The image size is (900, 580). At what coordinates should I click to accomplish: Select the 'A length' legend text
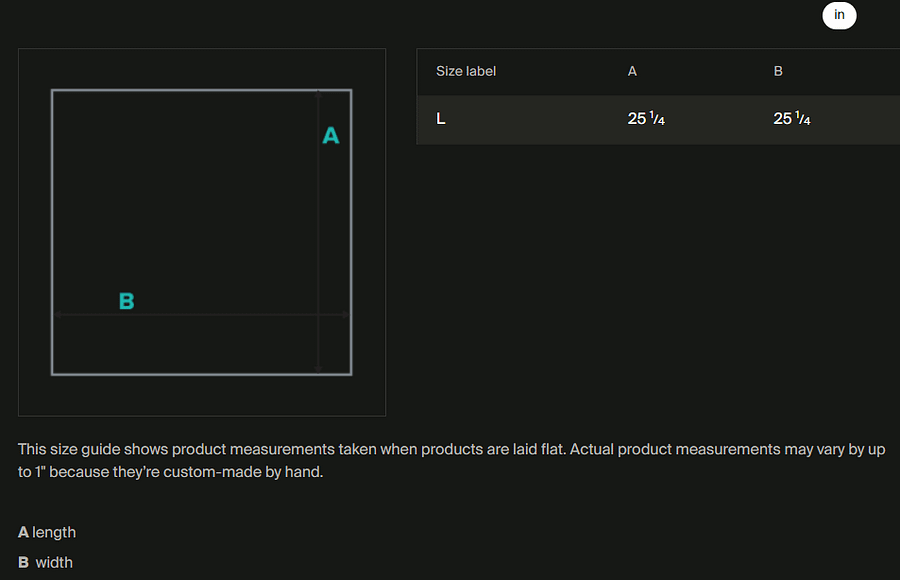point(46,532)
